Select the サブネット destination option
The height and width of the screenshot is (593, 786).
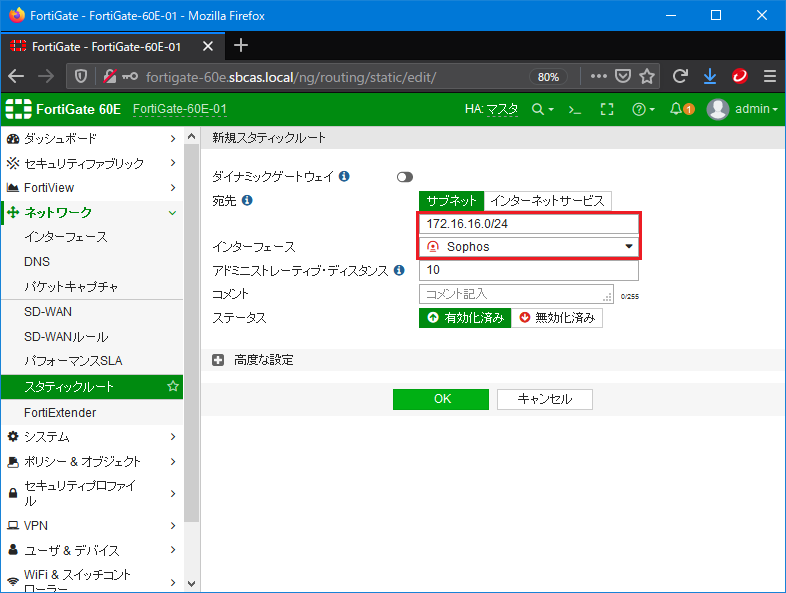point(451,201)
